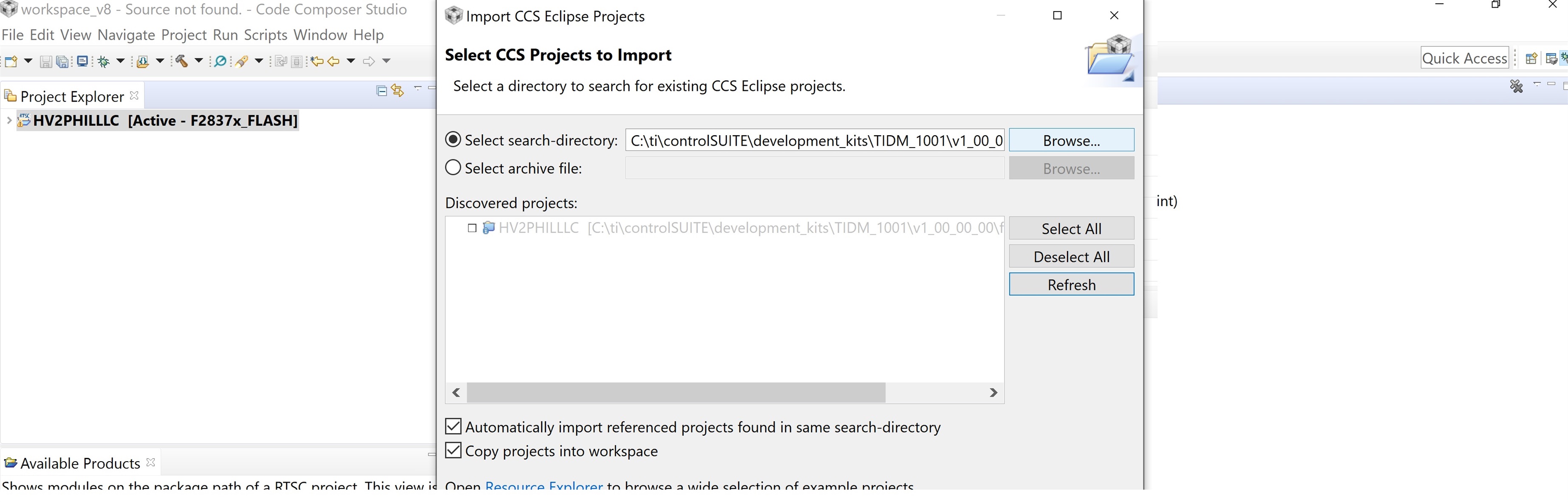Open the Project menu

[184, 35]
